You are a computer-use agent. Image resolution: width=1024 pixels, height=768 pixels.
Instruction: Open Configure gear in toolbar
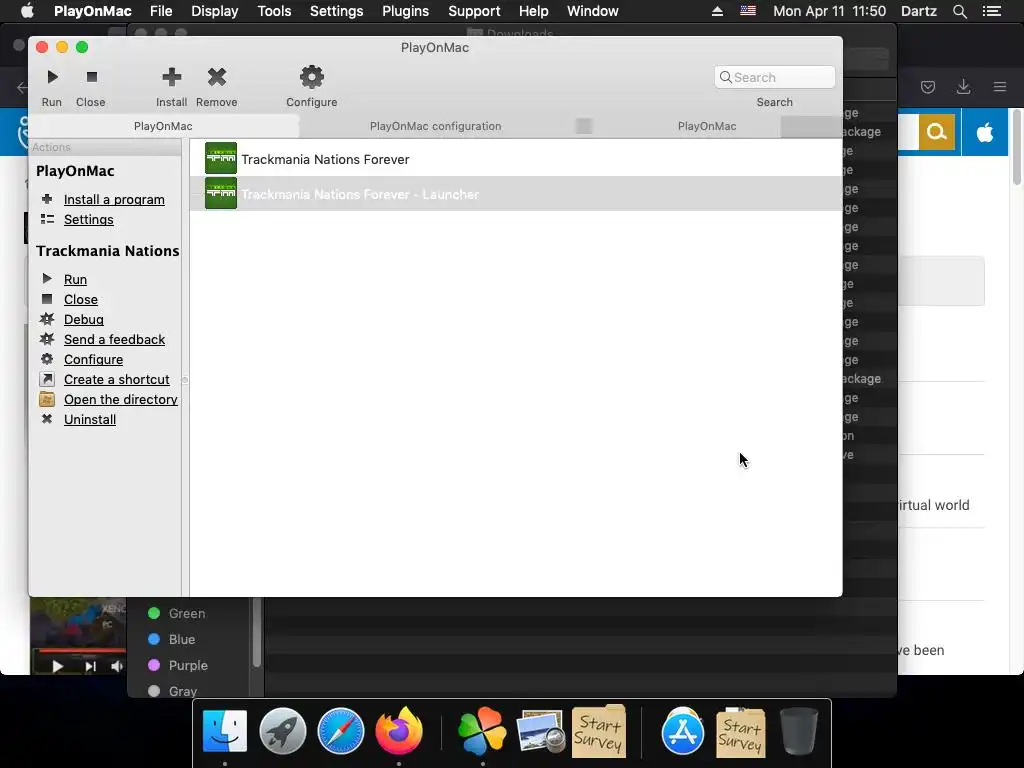(x=312, y=77)
